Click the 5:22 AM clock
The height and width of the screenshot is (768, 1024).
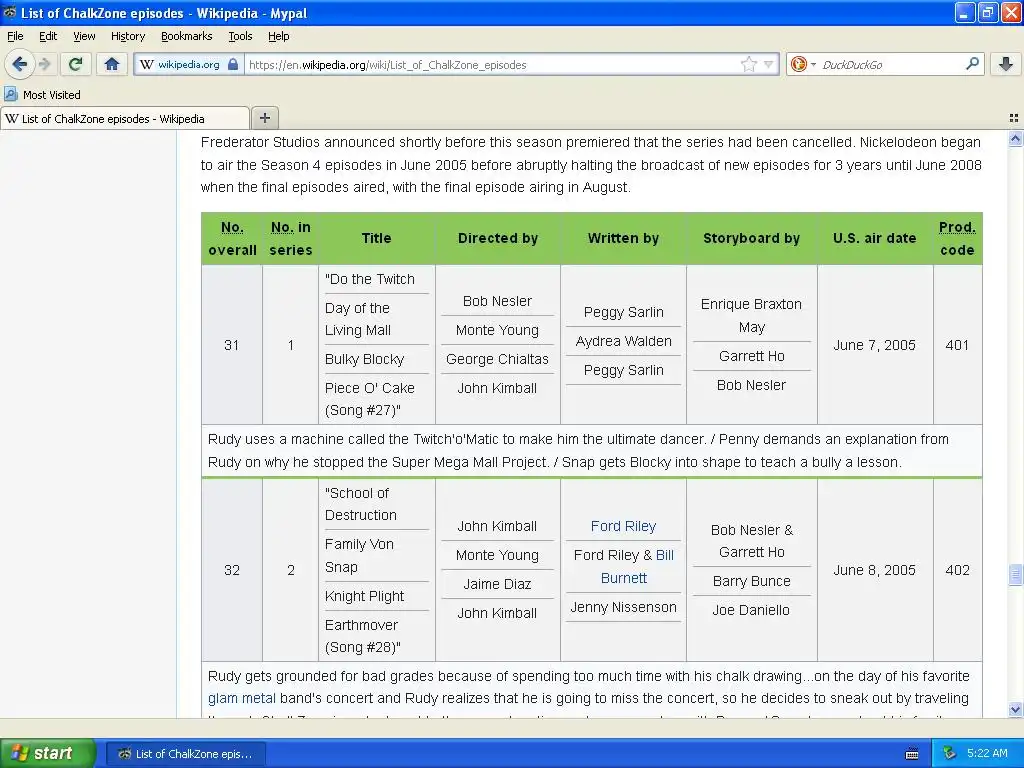click(x=987, y=753)
